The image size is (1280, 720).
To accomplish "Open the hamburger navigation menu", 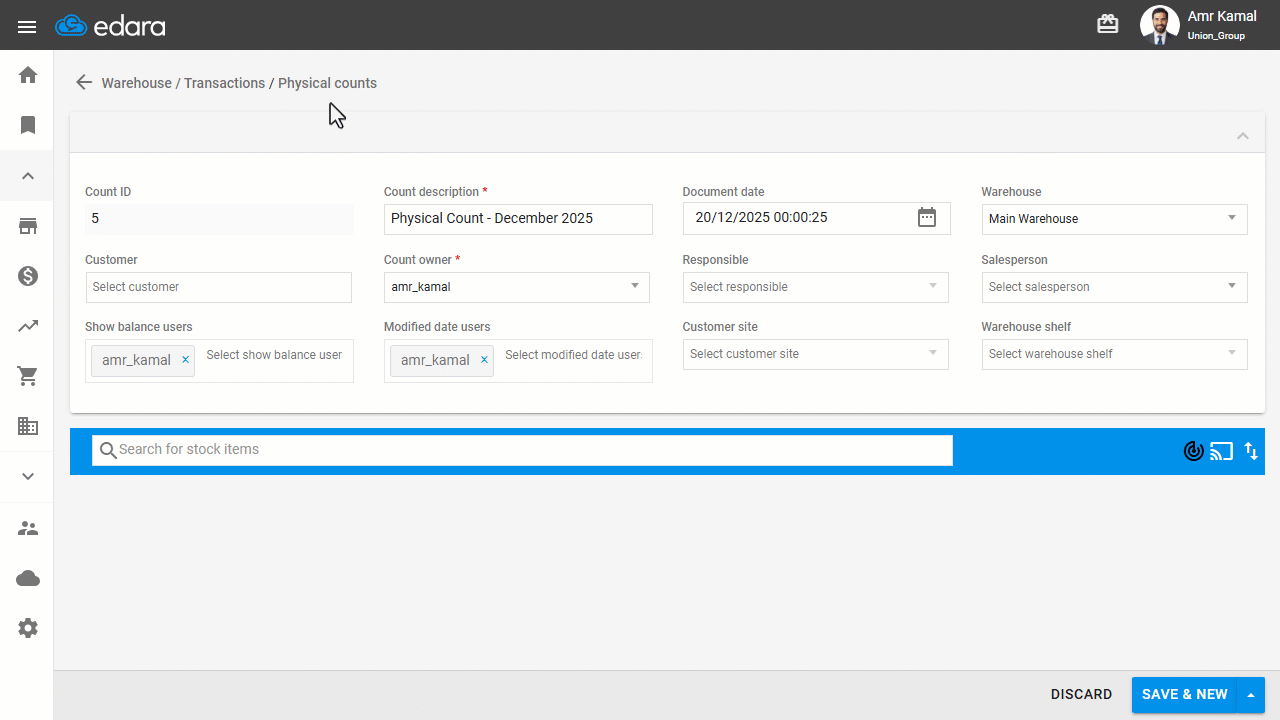I will coord(27,26).
